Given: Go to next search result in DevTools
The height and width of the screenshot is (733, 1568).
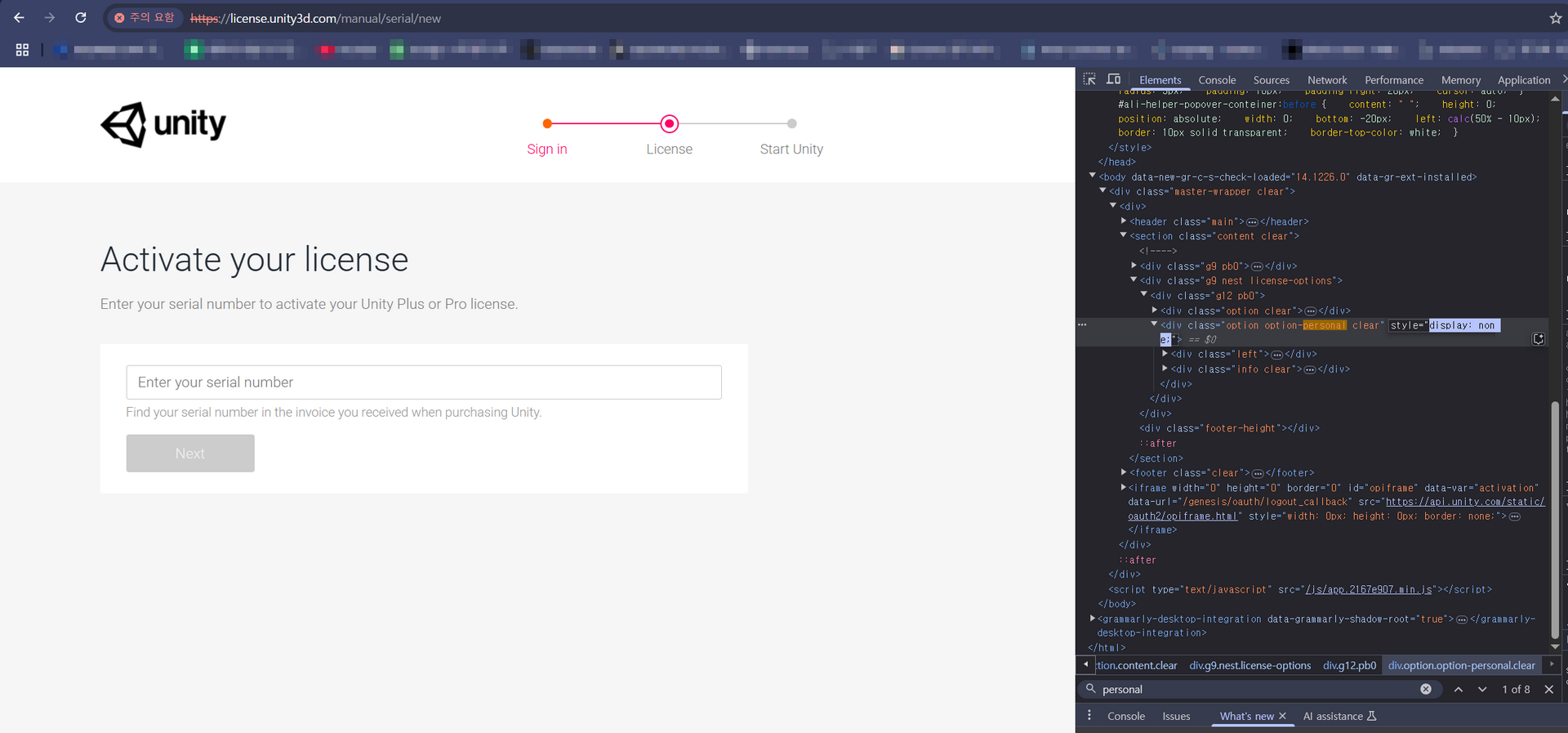Looking at the screenshot, I should tap(1482, 689).
